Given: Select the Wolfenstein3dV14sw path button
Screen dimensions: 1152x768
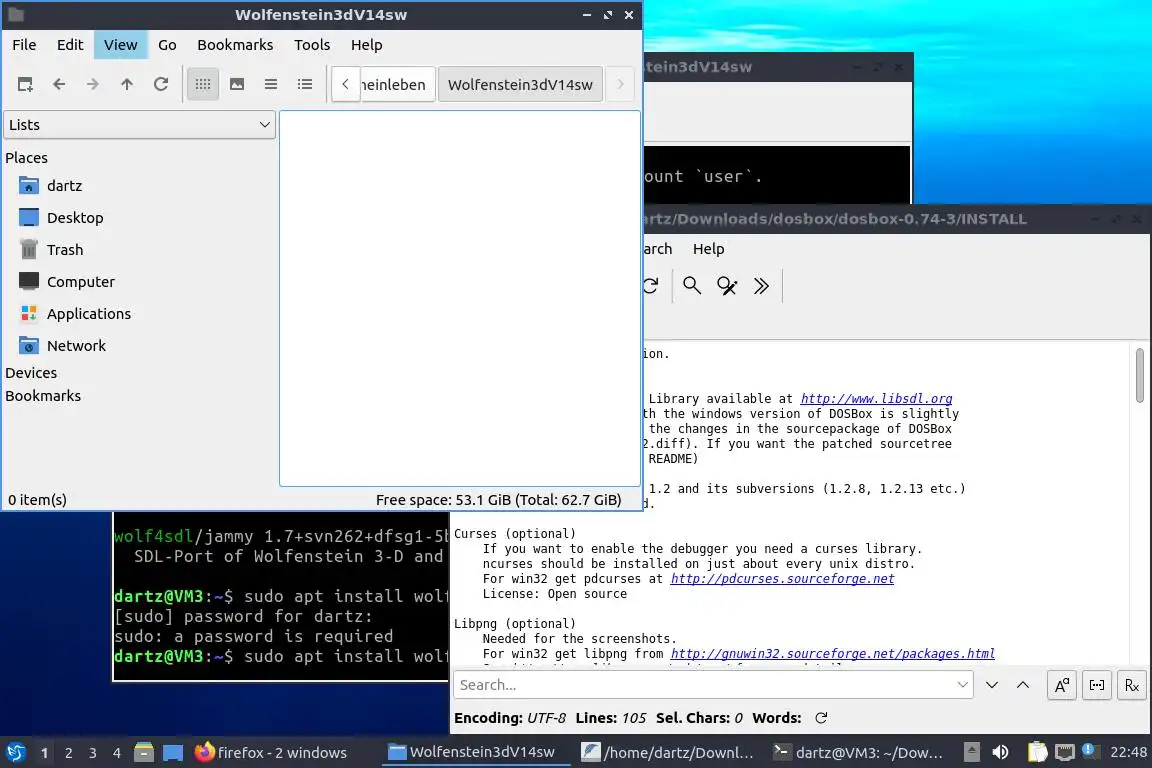Looking at the screenshot, I should coord(520,85).
